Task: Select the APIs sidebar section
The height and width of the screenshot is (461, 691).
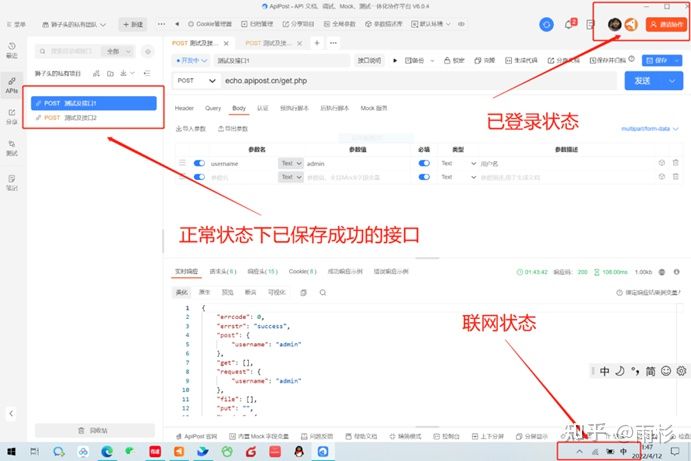Action: tap(12, 85)
